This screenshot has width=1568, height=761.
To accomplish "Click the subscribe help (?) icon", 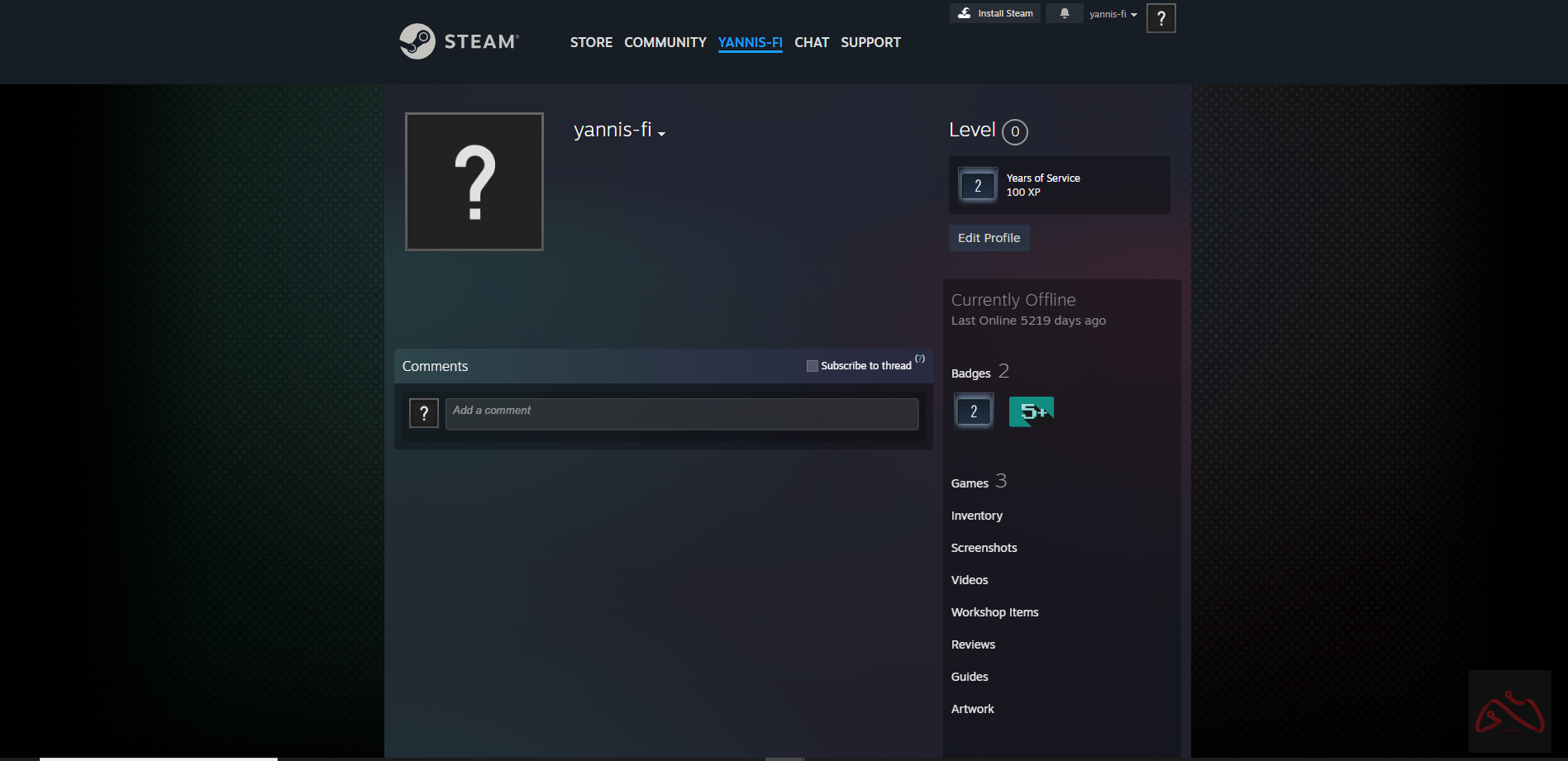I will pyautogui.click(x=920, y=359).
